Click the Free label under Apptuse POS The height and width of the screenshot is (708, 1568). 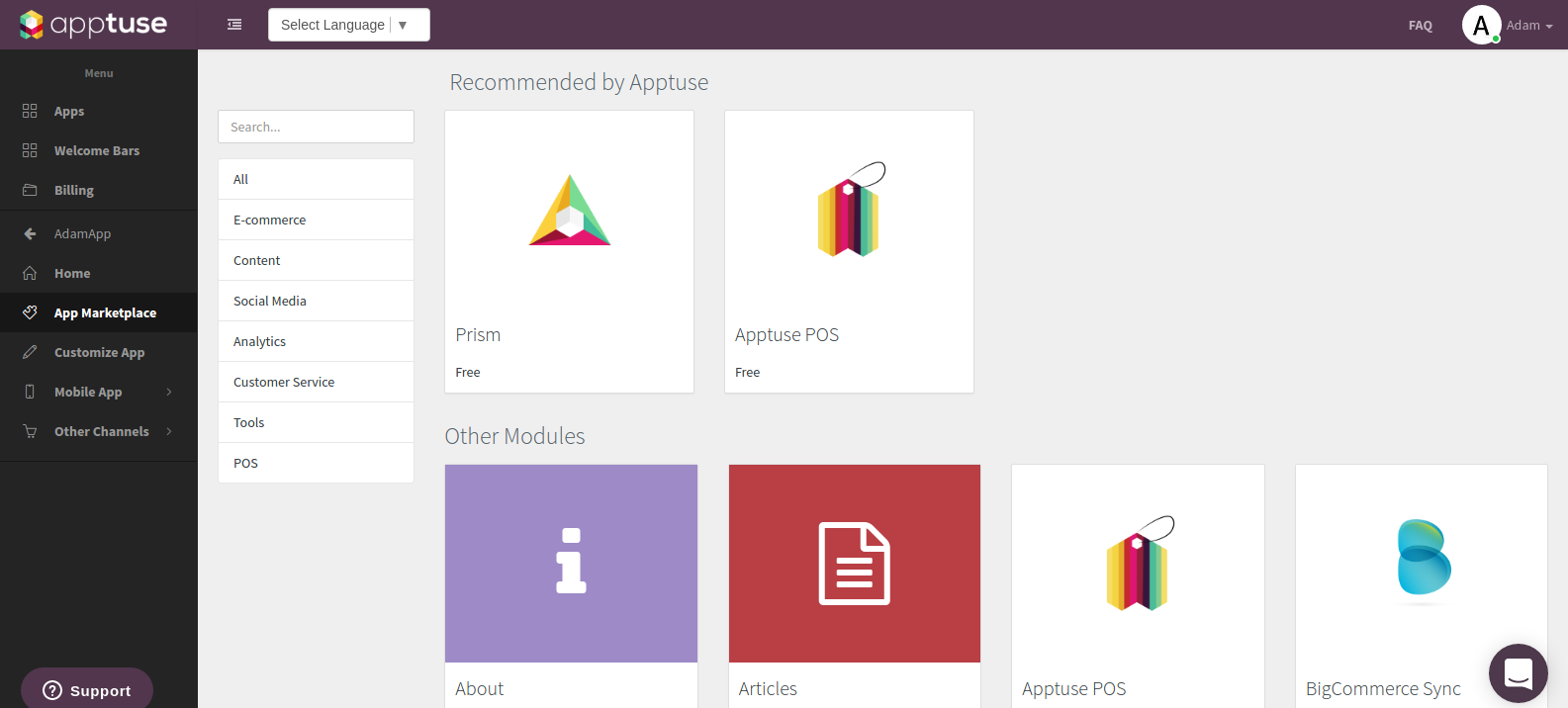point(748,373)
